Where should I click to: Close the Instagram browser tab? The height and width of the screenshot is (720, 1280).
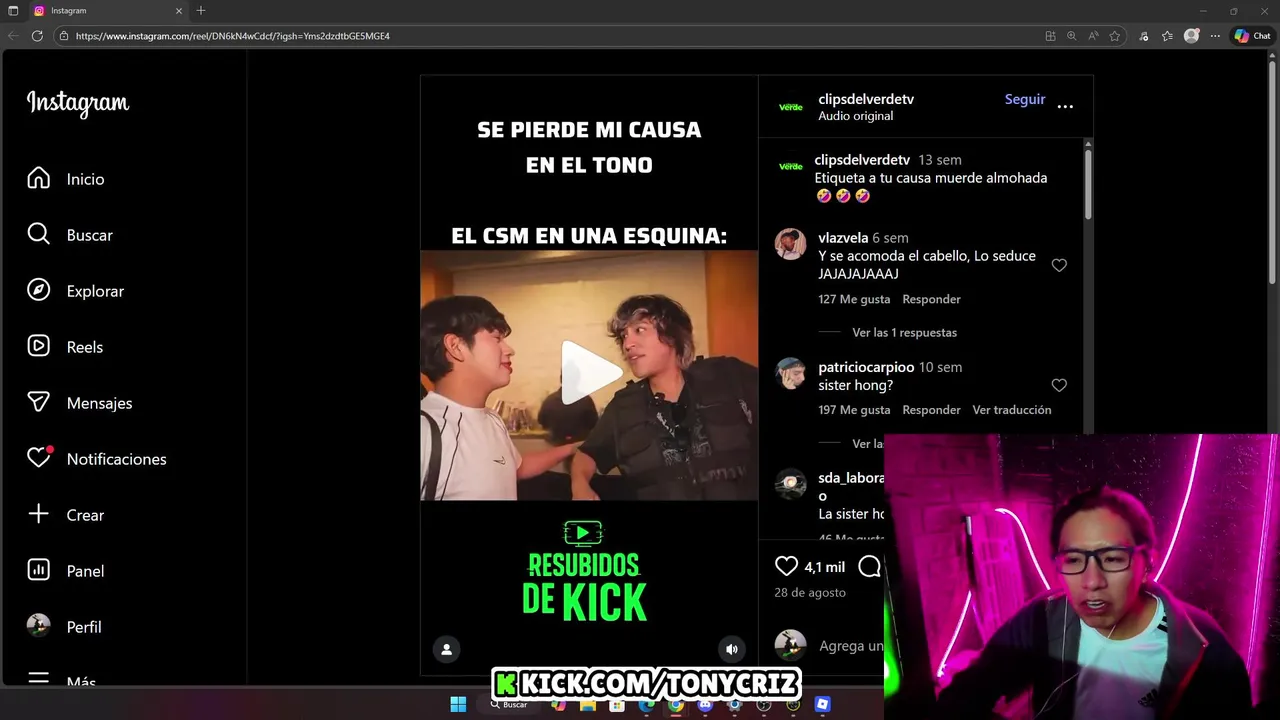tap(179, 11)
